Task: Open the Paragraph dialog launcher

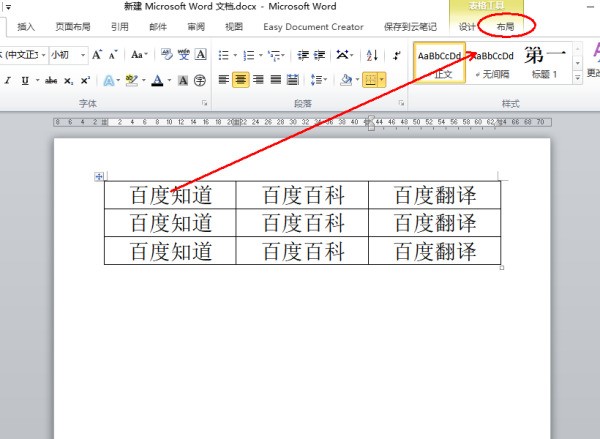Action: (401, 103)
